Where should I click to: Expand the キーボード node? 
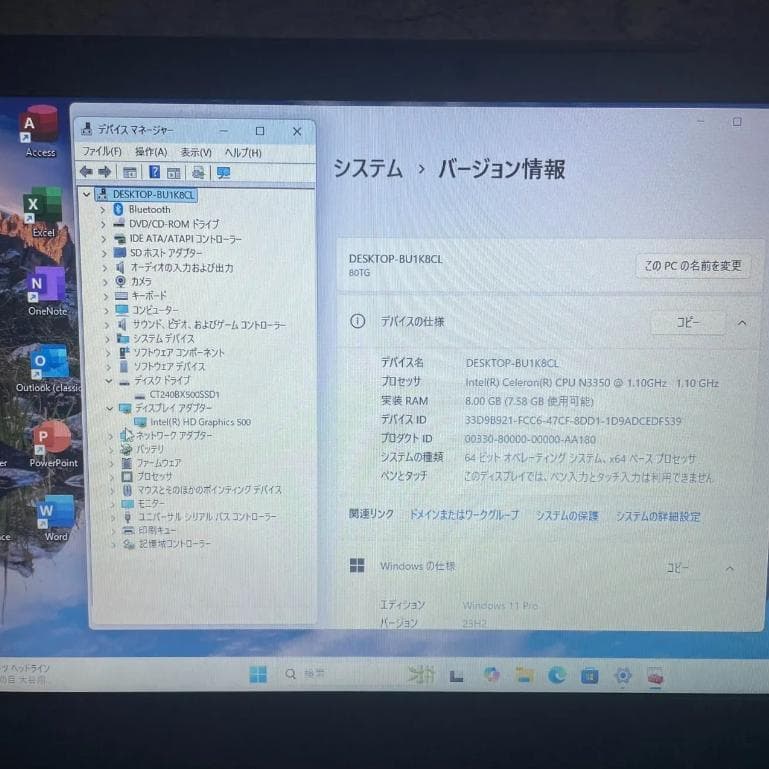click(105, 296)
